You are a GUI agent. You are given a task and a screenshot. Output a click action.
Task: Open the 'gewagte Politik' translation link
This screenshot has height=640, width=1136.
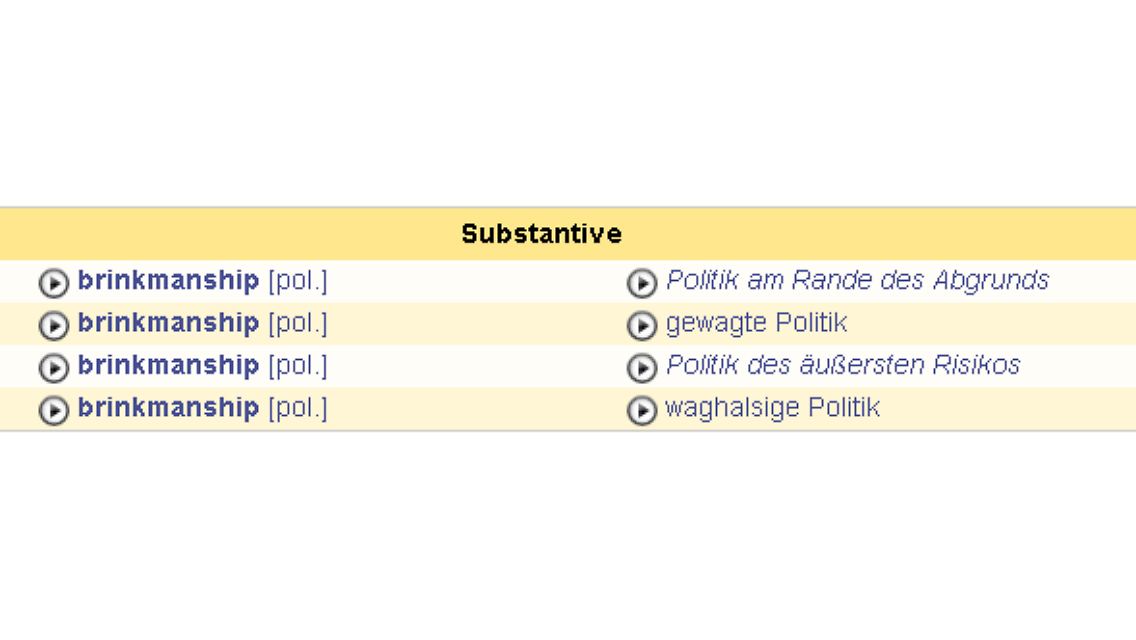(x=756, y=323)
